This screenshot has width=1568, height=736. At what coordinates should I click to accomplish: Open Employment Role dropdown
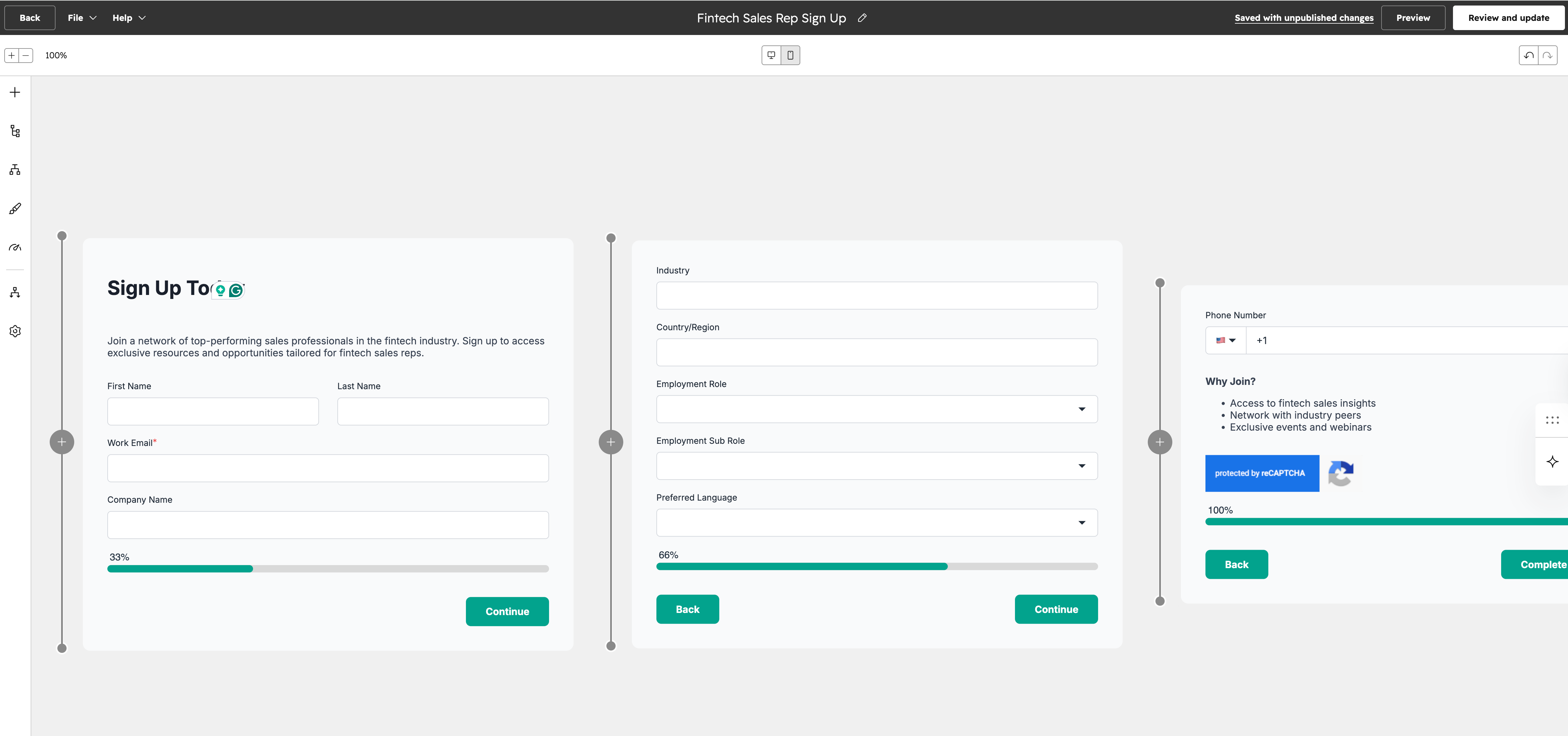(x=877, y=409)
